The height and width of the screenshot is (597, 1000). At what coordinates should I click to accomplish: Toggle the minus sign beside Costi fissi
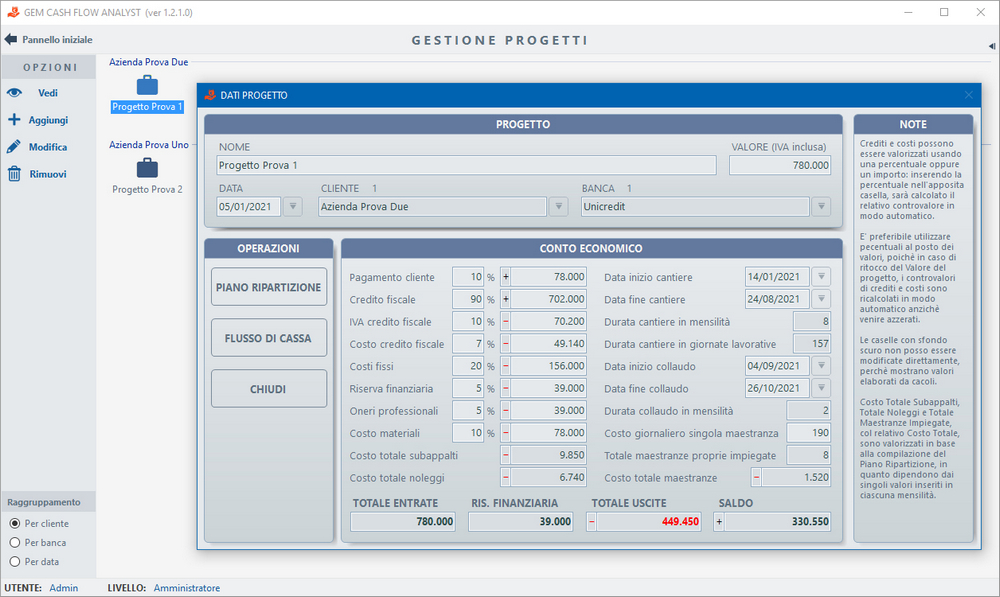pyautogui.click(x=505, y=366)
